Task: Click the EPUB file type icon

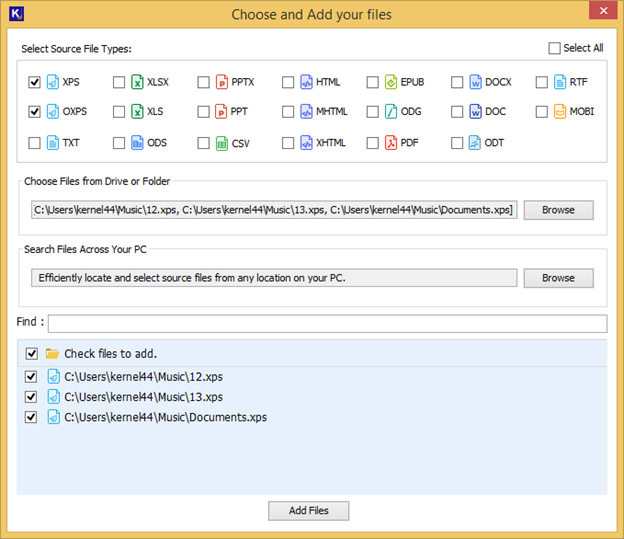Action: click(x=391, y=82)
